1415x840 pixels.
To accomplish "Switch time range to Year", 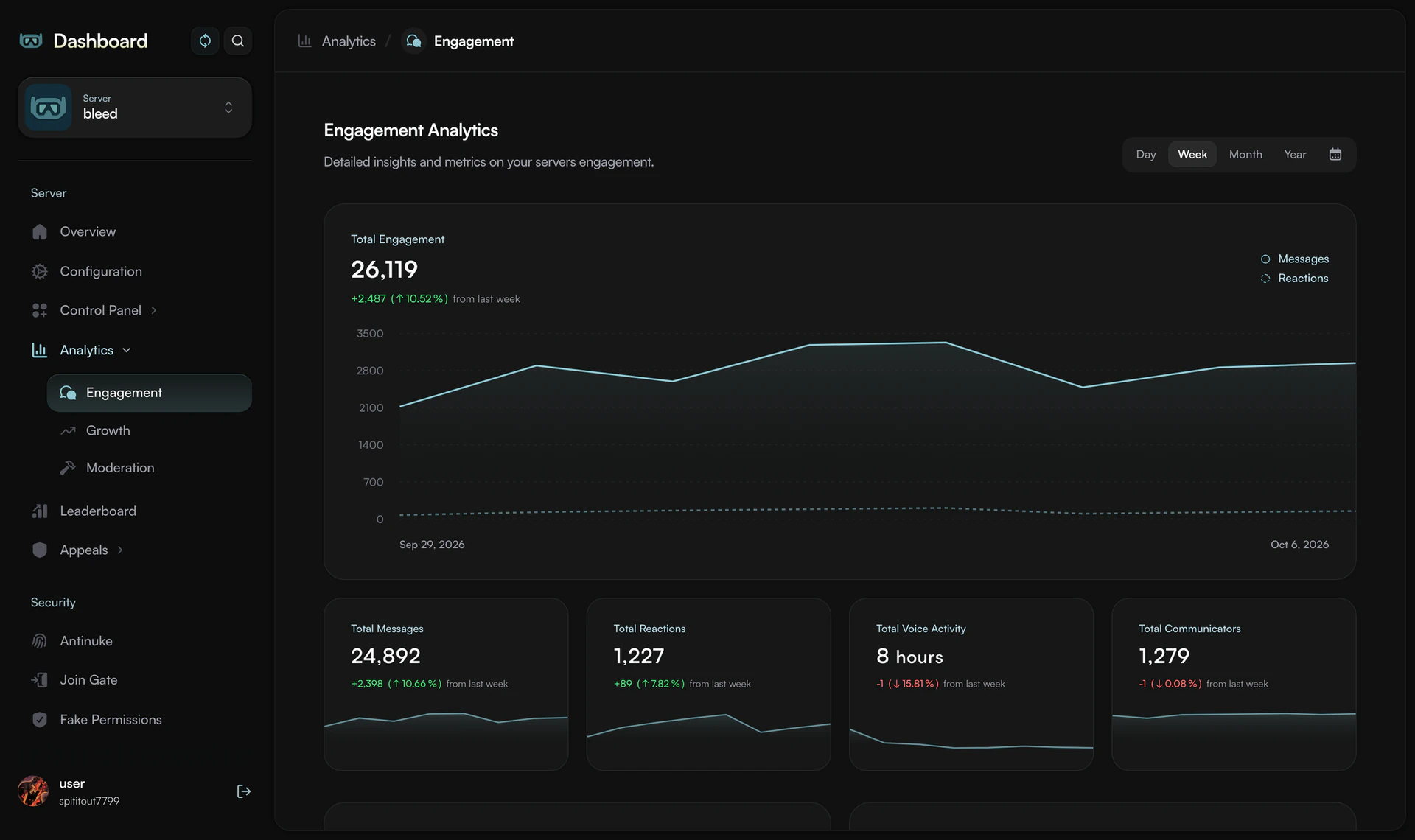I will tap(1295, 155).
